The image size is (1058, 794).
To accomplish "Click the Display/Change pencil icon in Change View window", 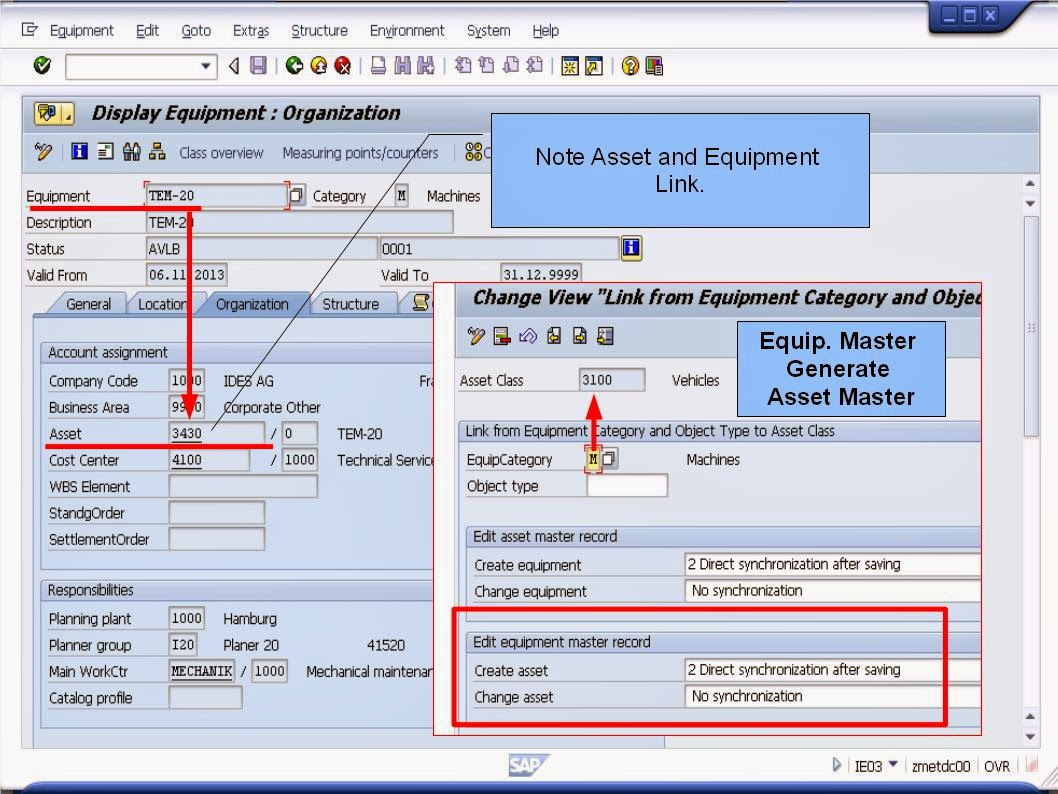I will point(475,336).
